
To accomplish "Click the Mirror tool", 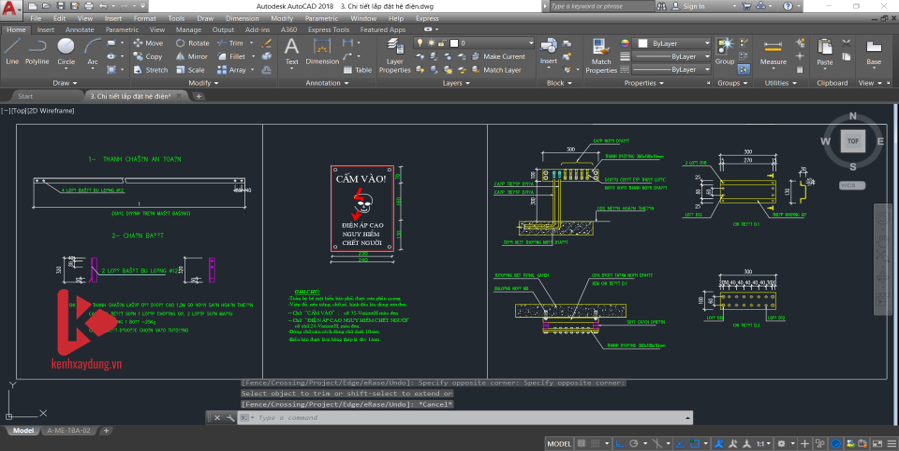I will pyautogui.click(x=191, y=56).
